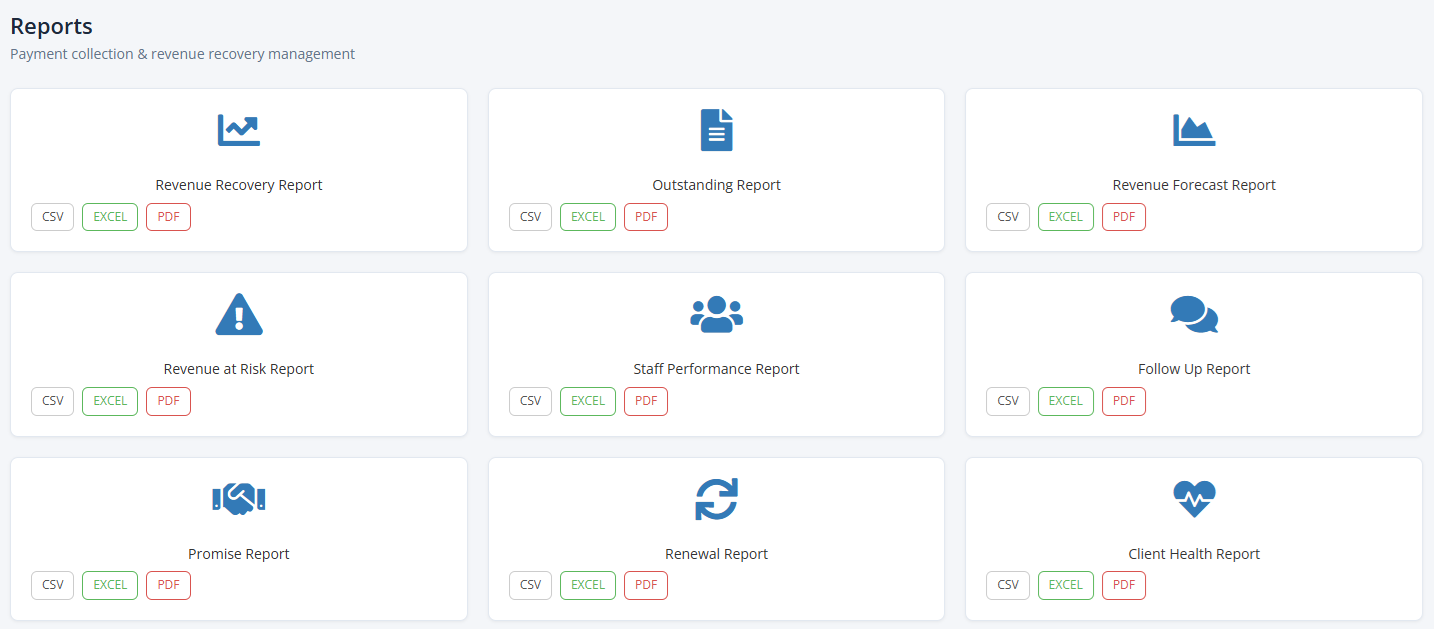Download Client Health Report as PDF
This screenshot has width=1434, height=629.
click(1124, 586)
